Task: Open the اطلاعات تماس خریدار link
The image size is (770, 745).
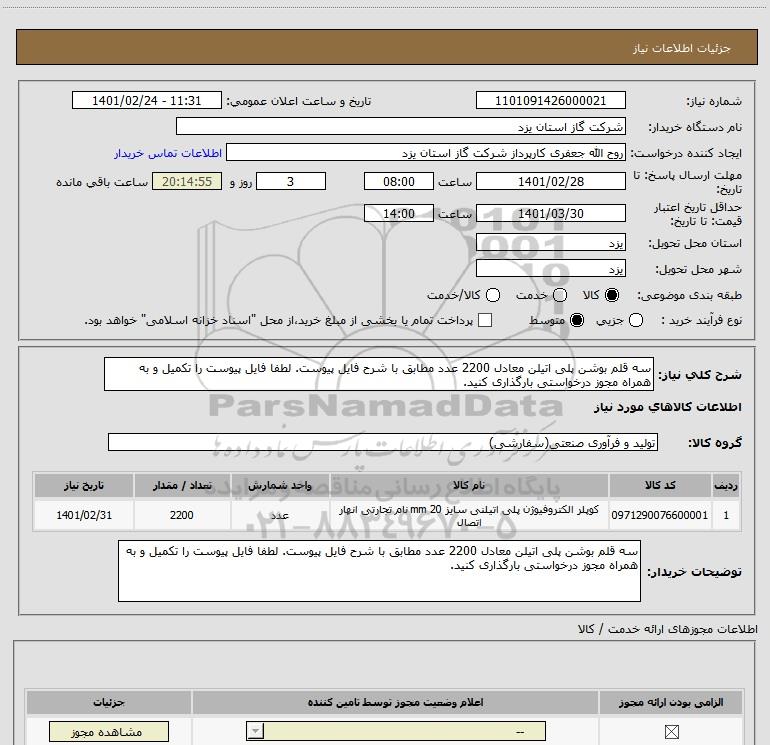Action: point(168,153)
